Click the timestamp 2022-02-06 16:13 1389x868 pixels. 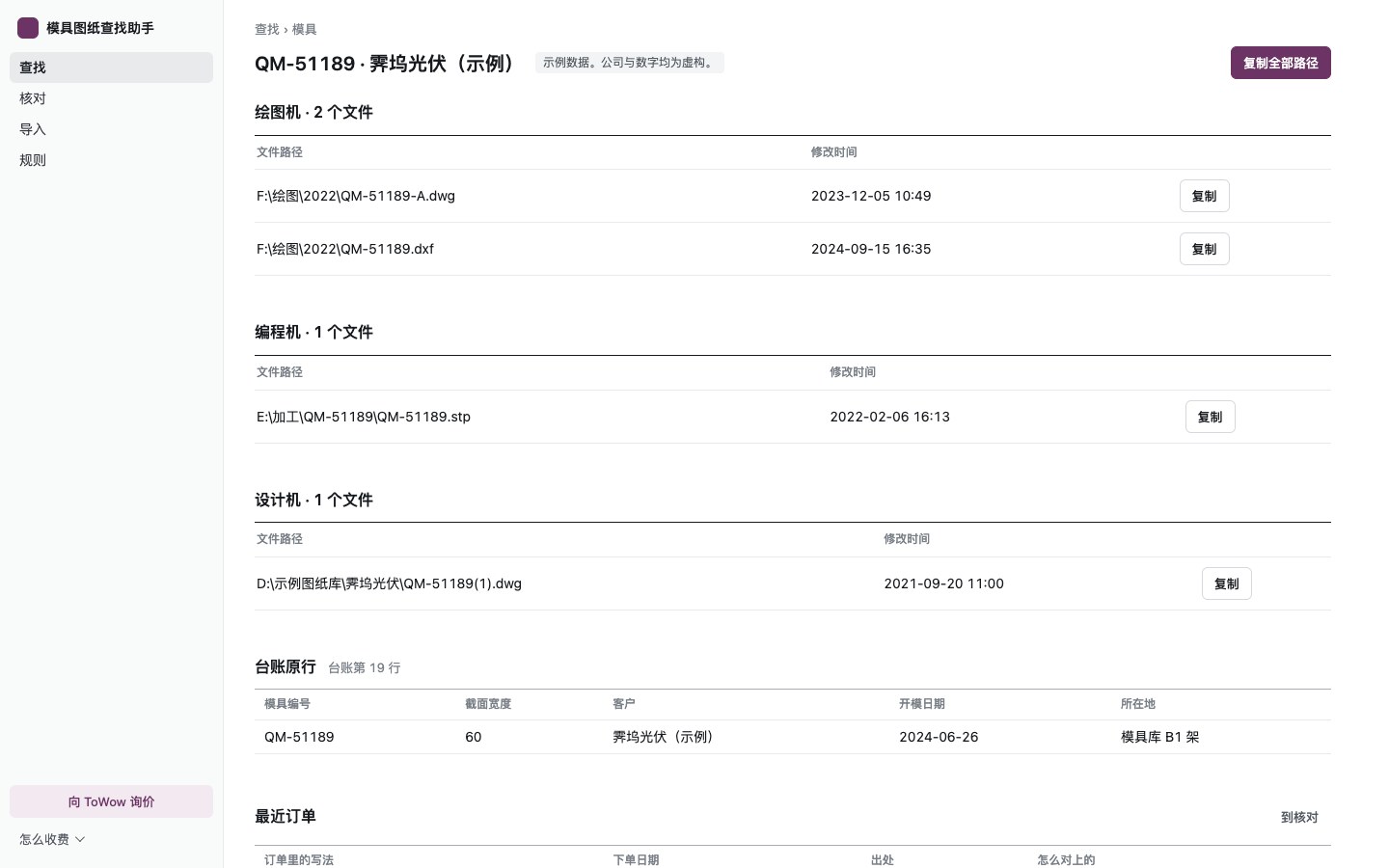[x=889, y=417]
